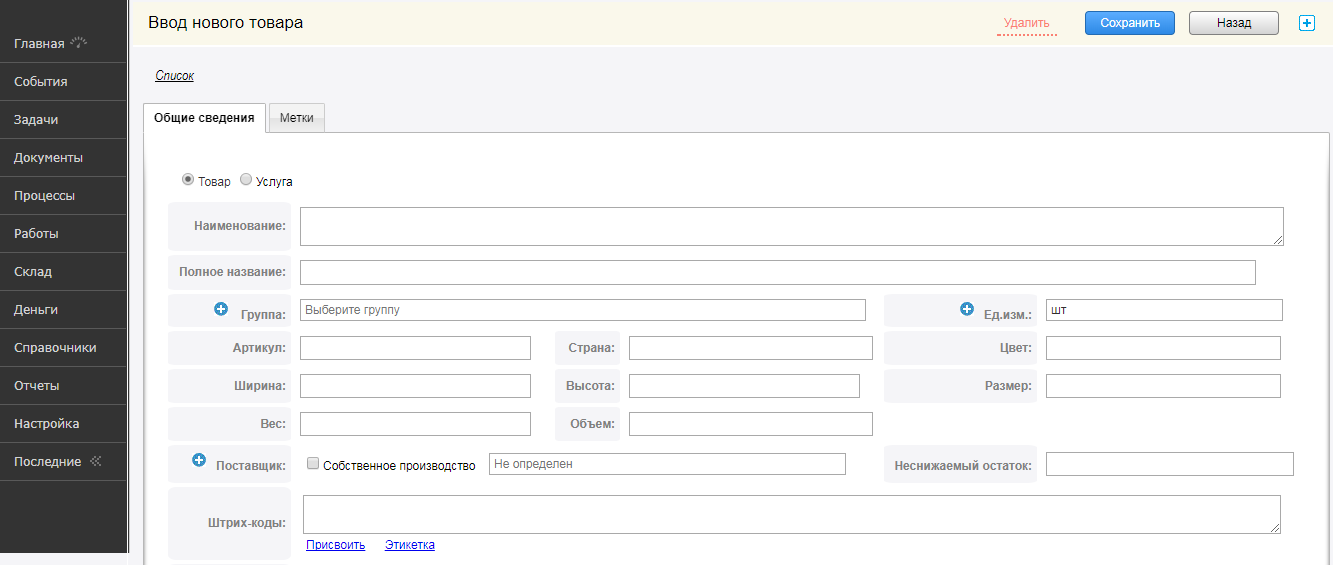
Task: Switch to the Метки tab
Action: coord(297,118)
